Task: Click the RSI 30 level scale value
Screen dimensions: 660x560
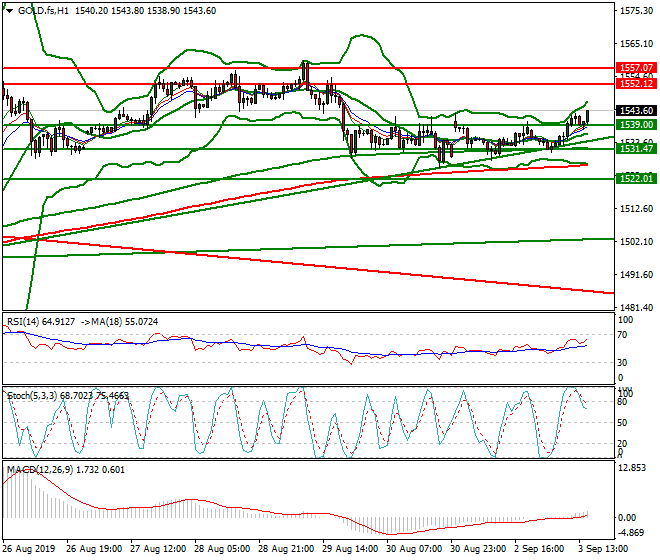Action: click(x=622, y=363)
